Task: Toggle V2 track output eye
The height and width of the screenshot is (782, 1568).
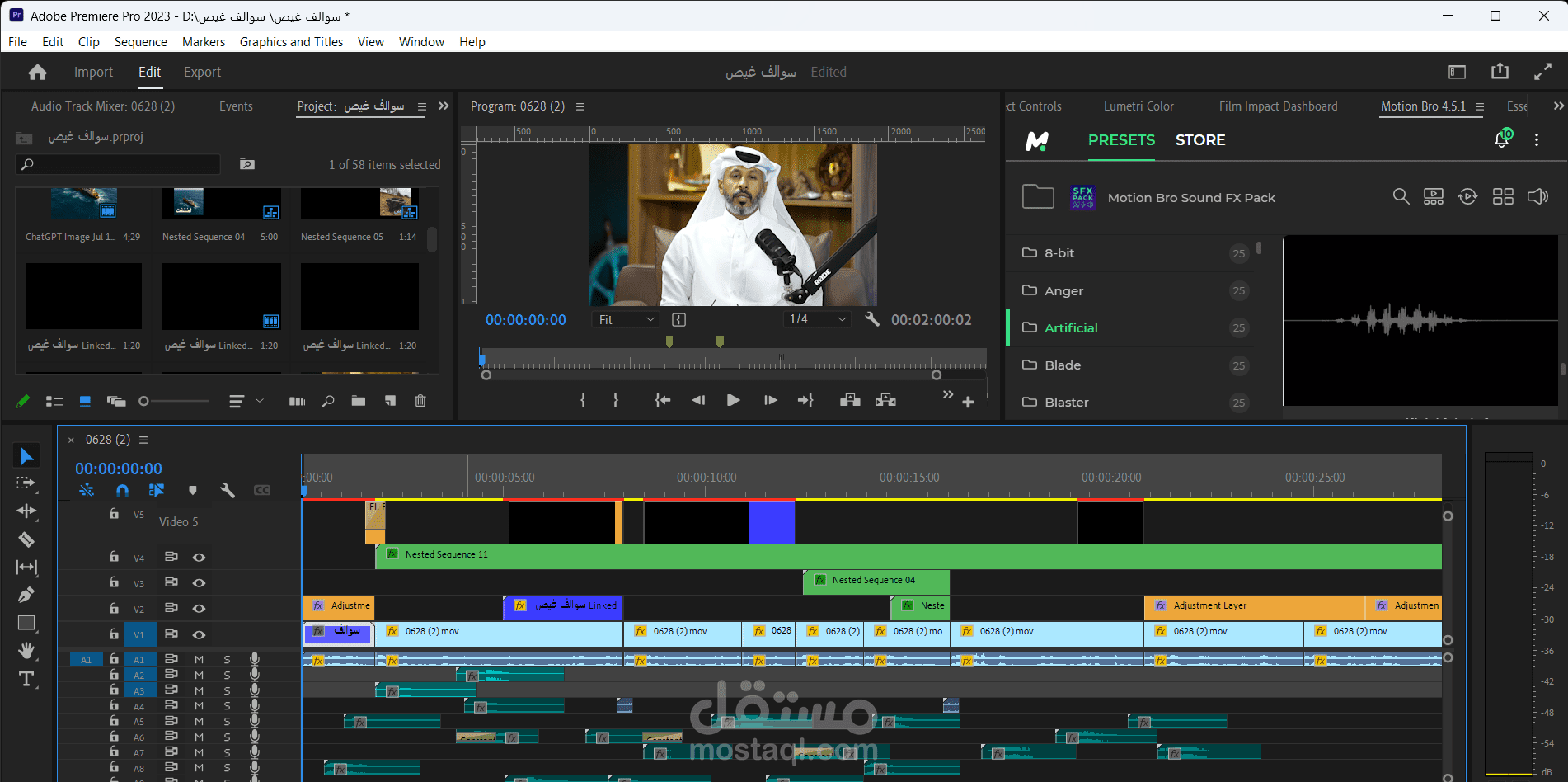Action: [199, 609]
